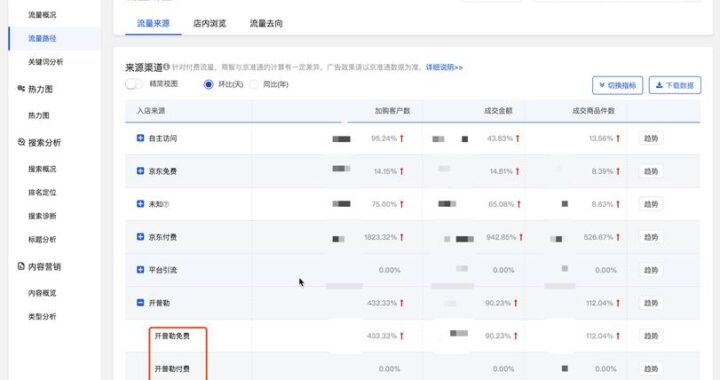Open 流量概况 in the sidebar
Viewport: 720px width, 380px height.
click(42, 15)
